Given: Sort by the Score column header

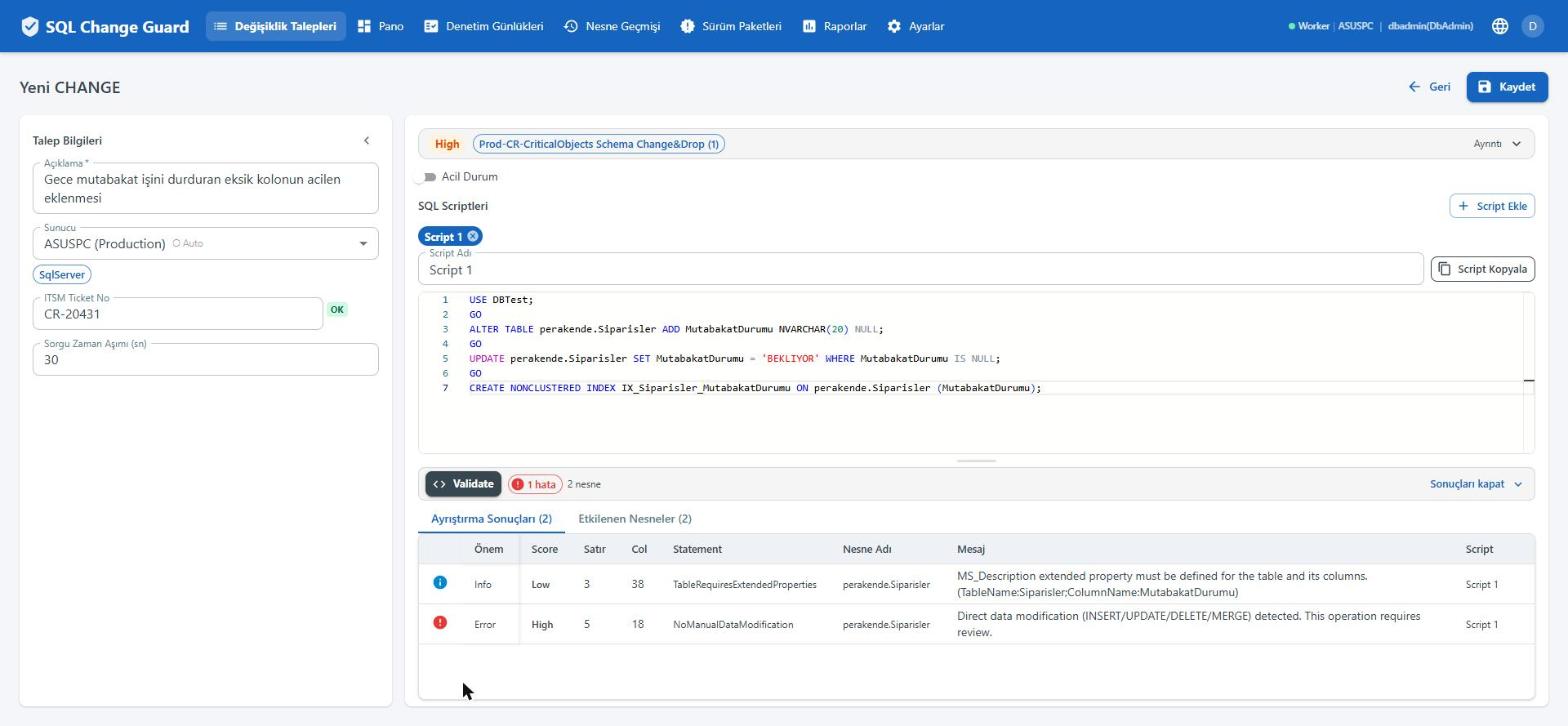Looking at the screenshot, I should 545,549.
